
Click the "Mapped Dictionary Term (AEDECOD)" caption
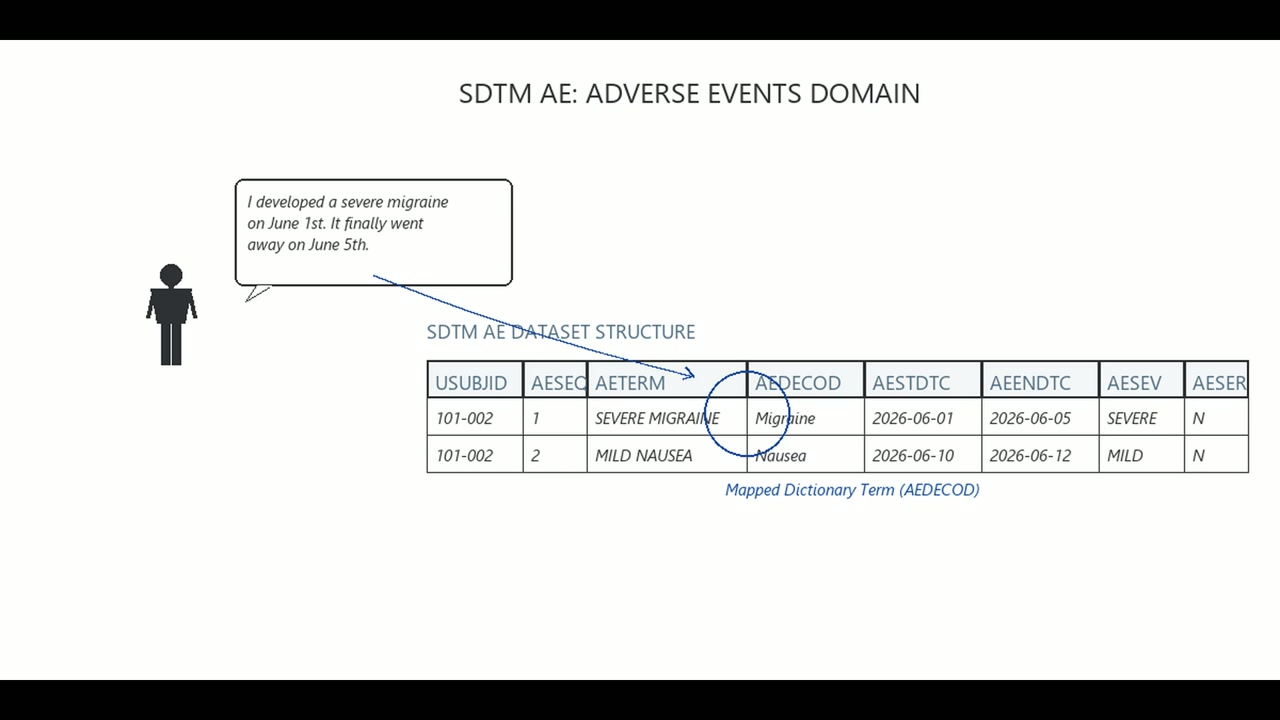852,490
